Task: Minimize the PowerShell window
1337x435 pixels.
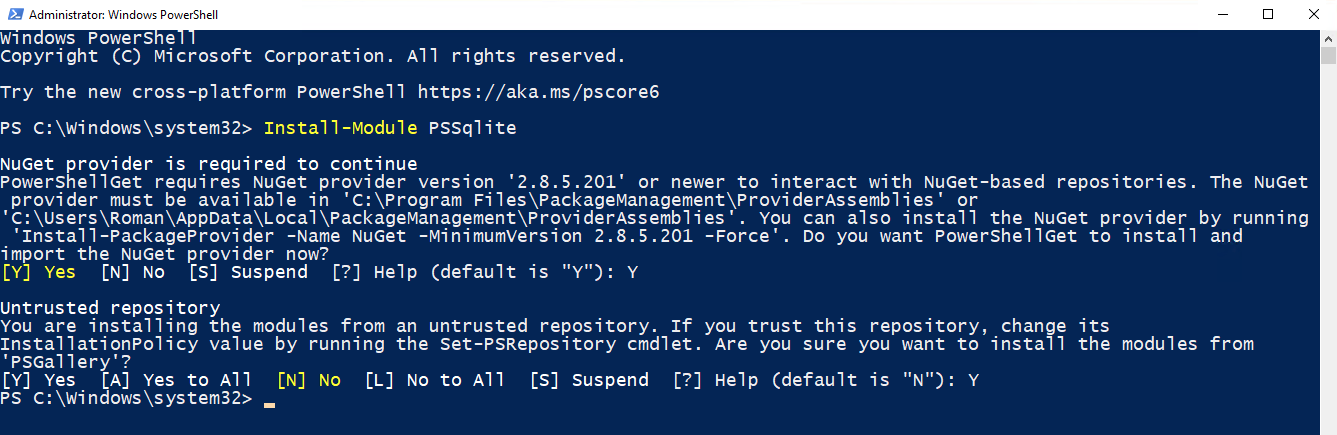Action: pyautogui.click(x=1221, y=15)
